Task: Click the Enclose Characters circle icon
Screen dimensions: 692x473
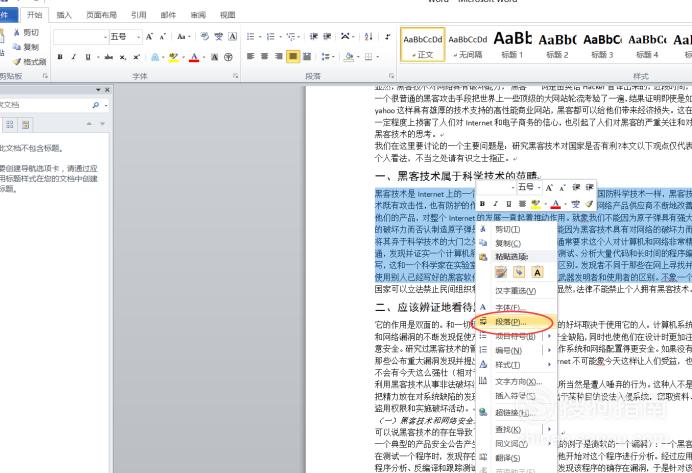Action: pyautogui.click(x=228, y=57)
